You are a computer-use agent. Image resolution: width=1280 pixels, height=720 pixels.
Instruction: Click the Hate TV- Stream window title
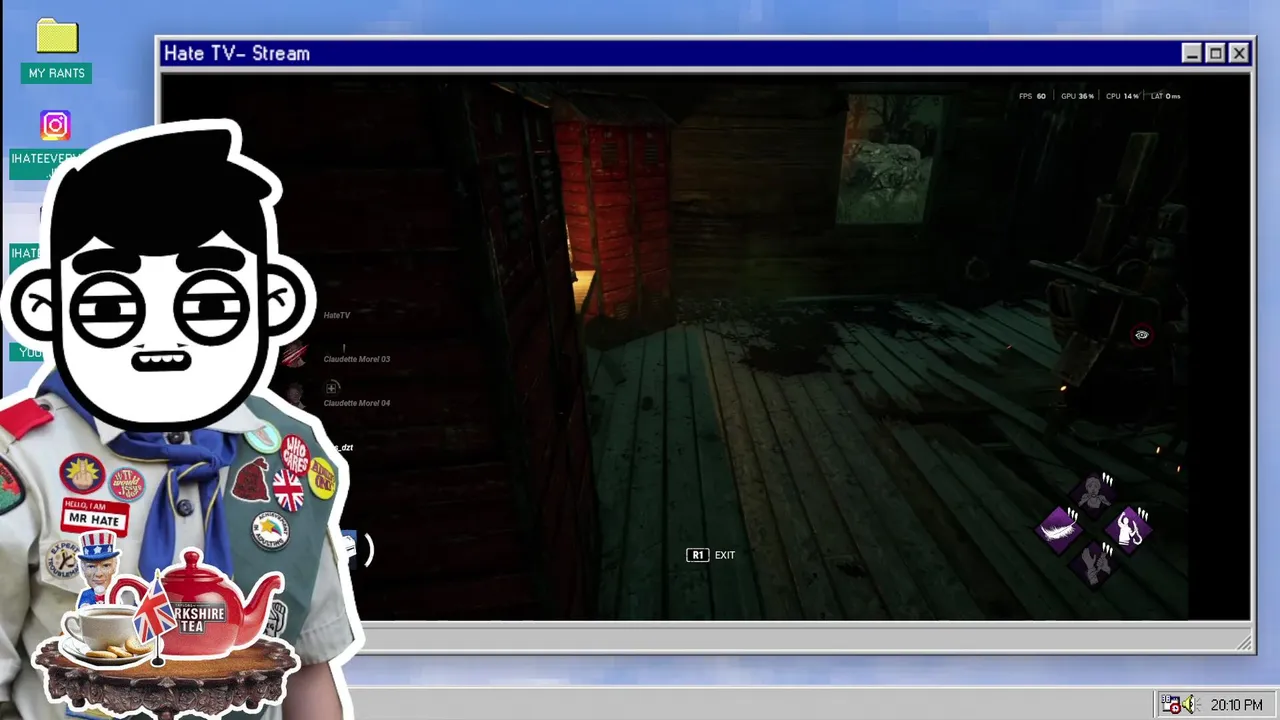tap(237, 54)
